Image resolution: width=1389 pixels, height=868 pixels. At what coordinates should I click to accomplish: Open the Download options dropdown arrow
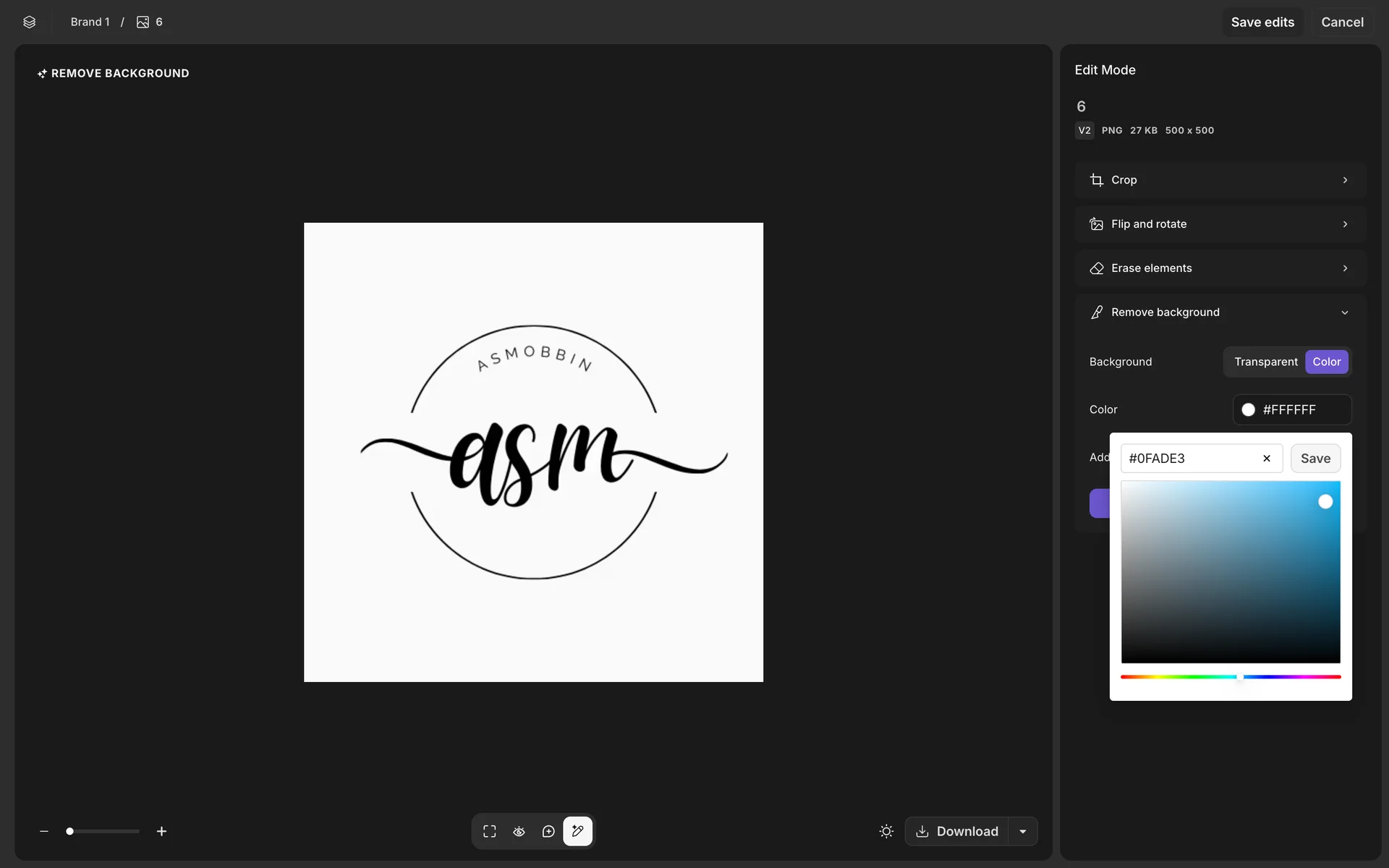pos(1023,831)
